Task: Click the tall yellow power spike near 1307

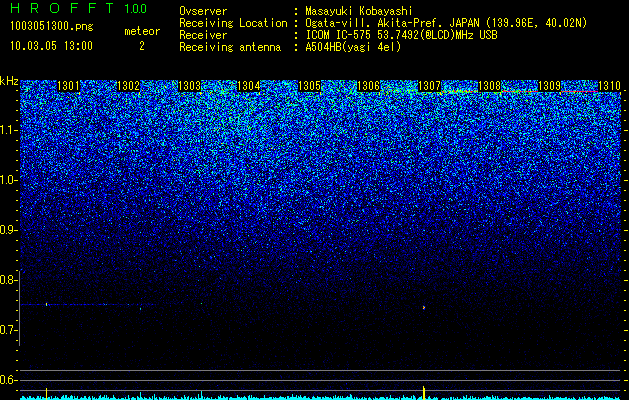Action: pyautogui.click(x=424, y=393)
